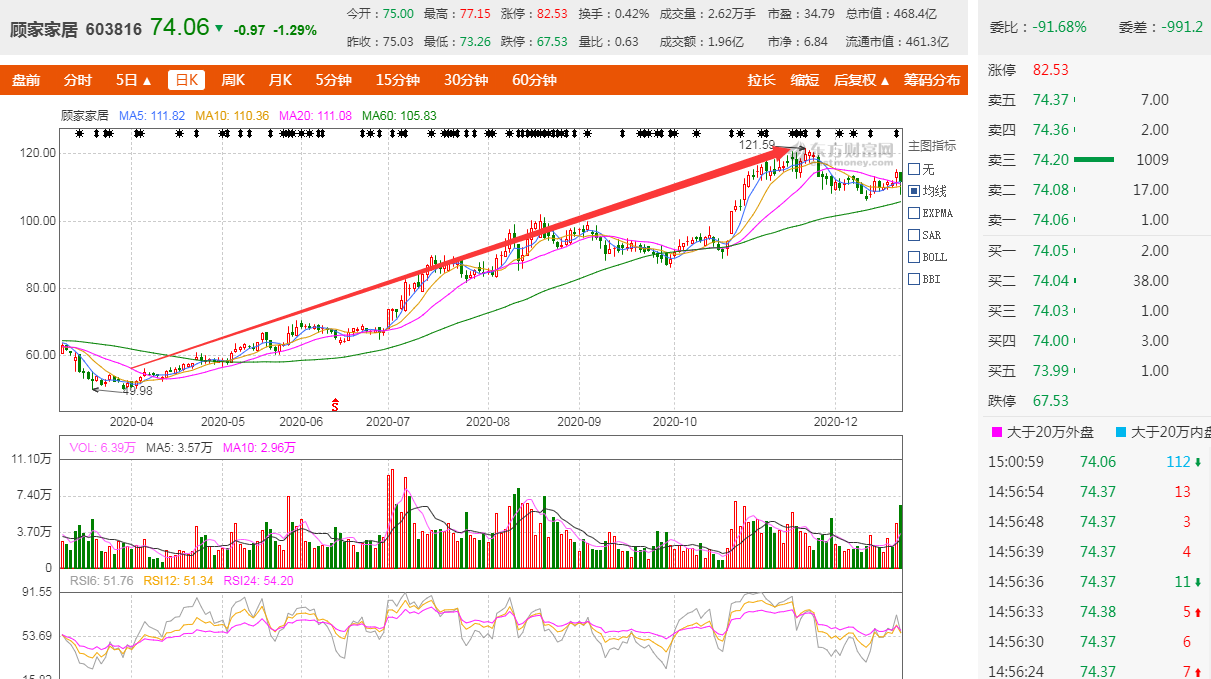Click the red S marker on timeline
The image size is (1211, 679).
[336, 405]
